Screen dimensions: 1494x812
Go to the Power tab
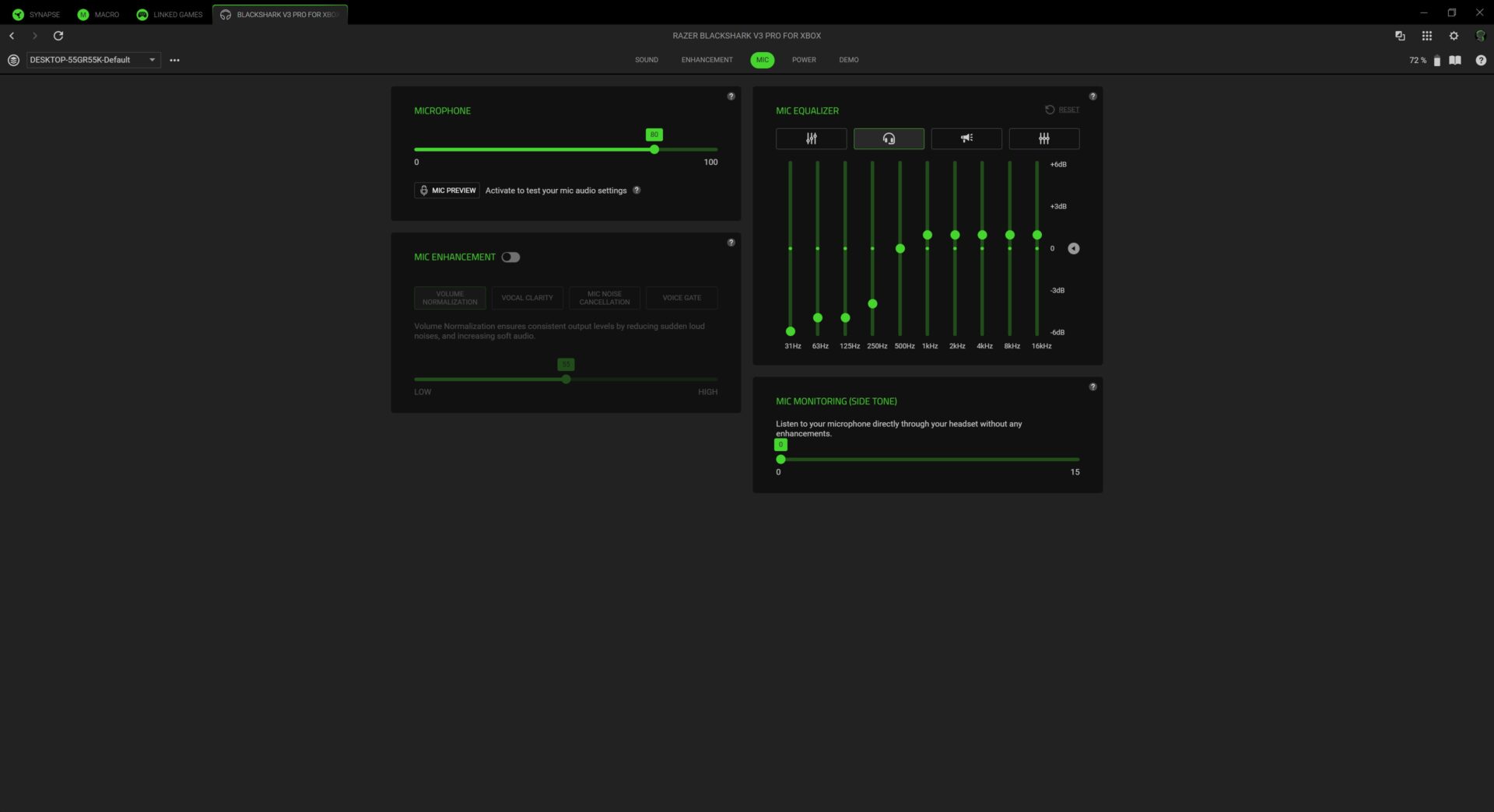click(x=804, y=60)
